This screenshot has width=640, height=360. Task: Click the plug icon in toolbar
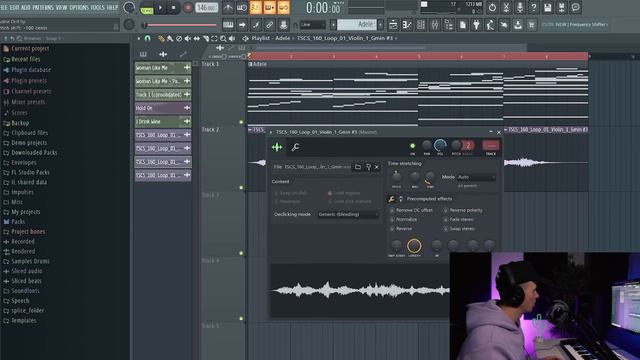click(476, 25)
